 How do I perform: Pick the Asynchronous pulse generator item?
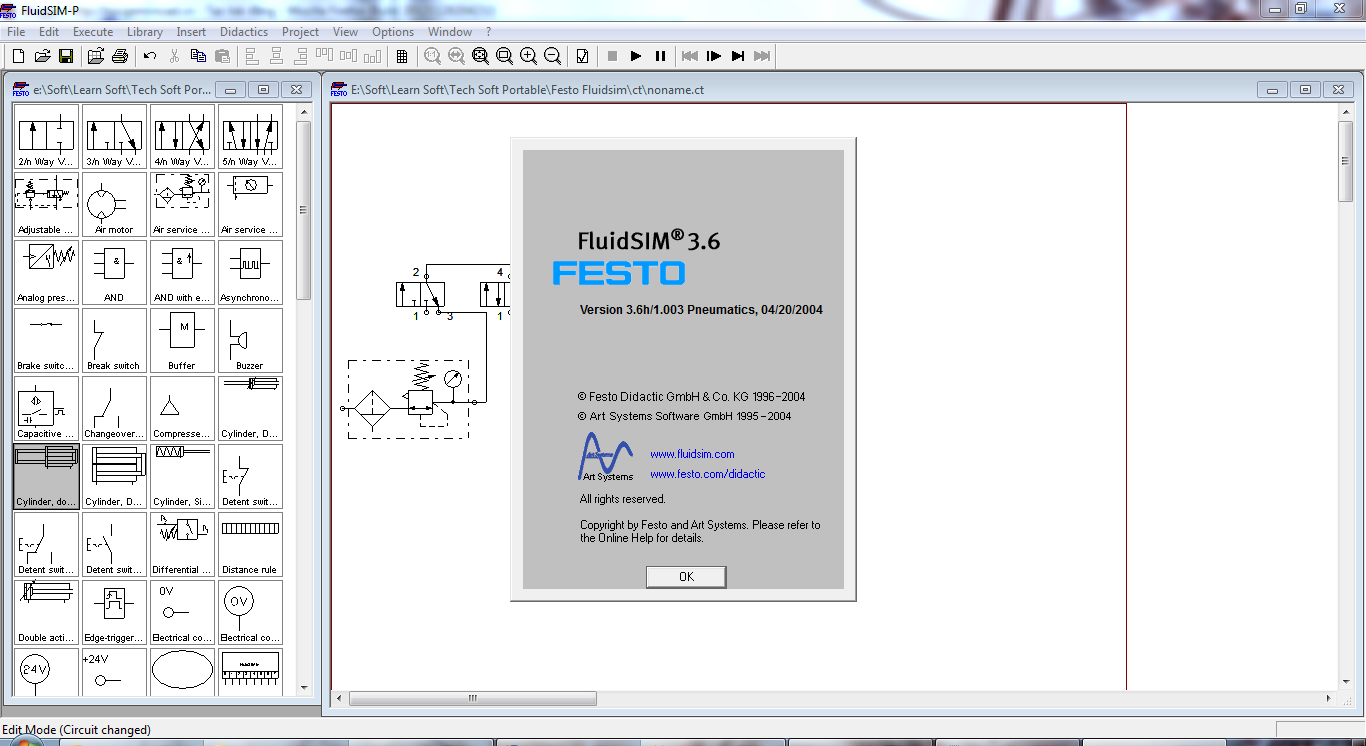[x=250, y=273]
